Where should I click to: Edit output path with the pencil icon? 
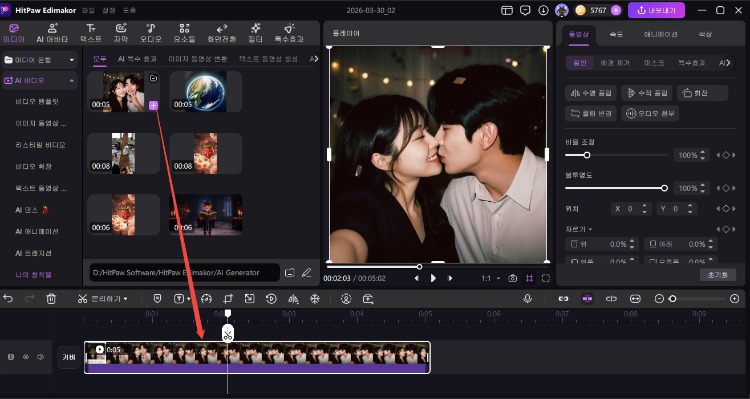click(307, 273)
